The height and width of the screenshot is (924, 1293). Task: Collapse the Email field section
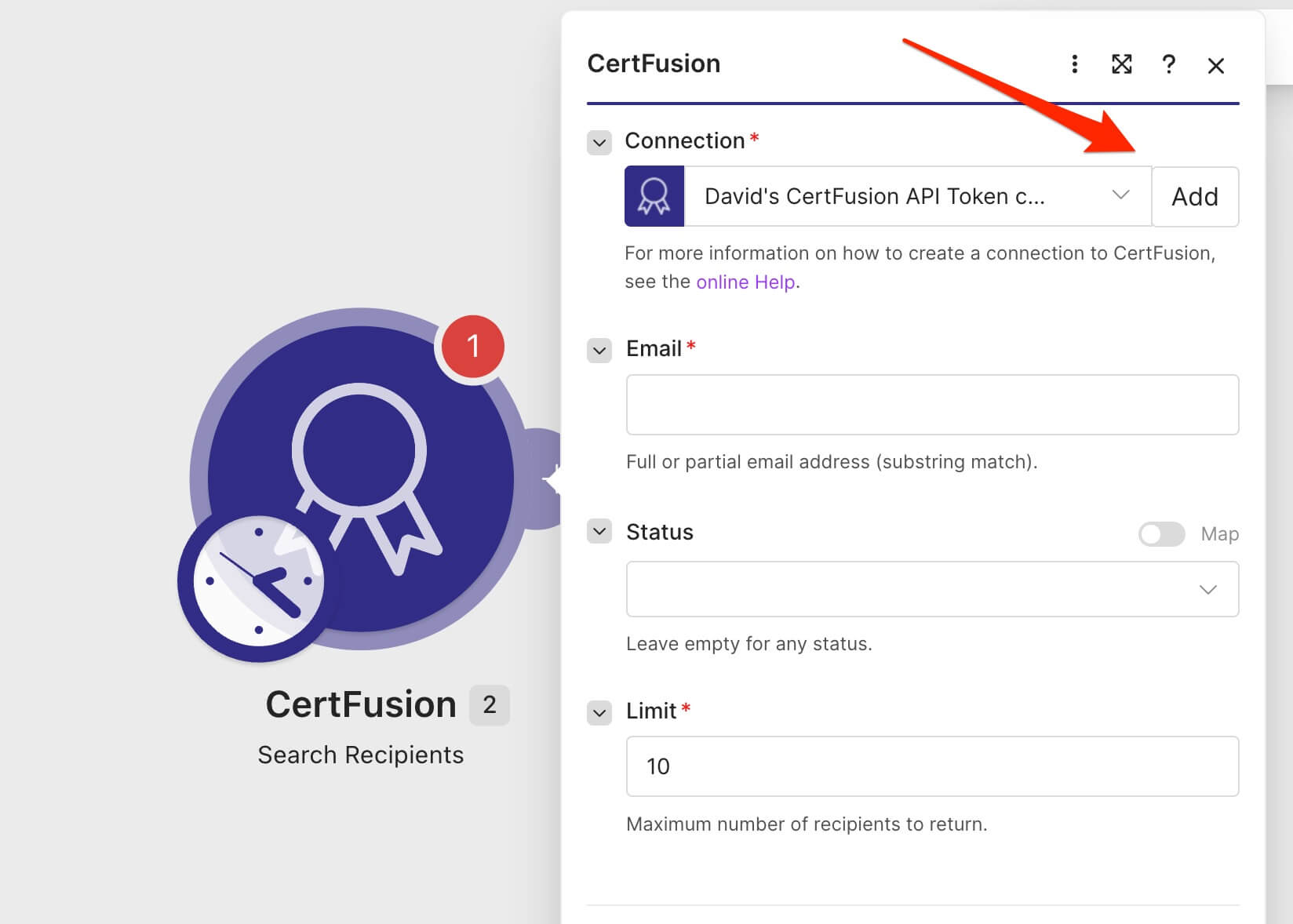(x=599, y=350)
